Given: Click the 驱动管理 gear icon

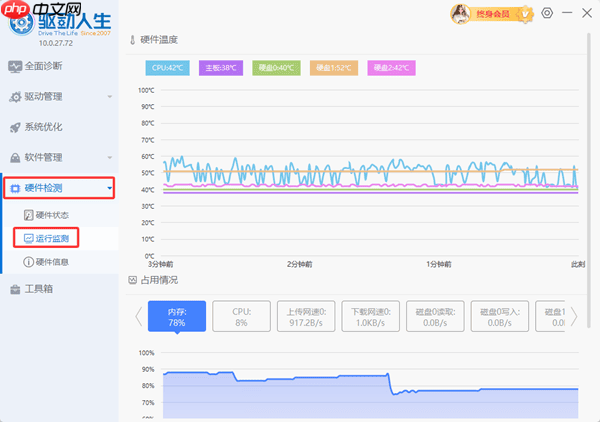Looking at the screenshot, I should pyautogui.click(x=15, y=97).
